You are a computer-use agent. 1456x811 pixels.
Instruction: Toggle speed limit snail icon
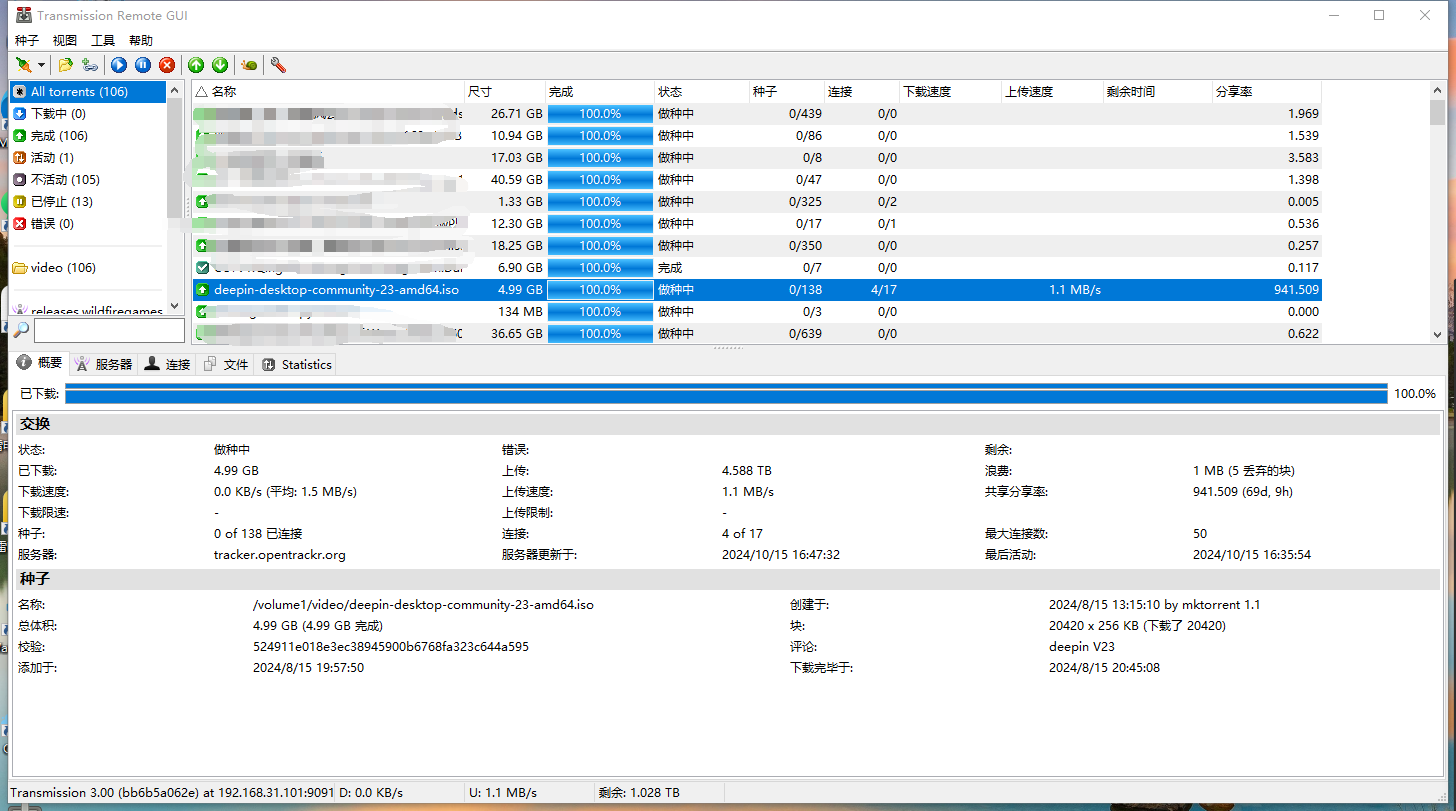[249, 65]
